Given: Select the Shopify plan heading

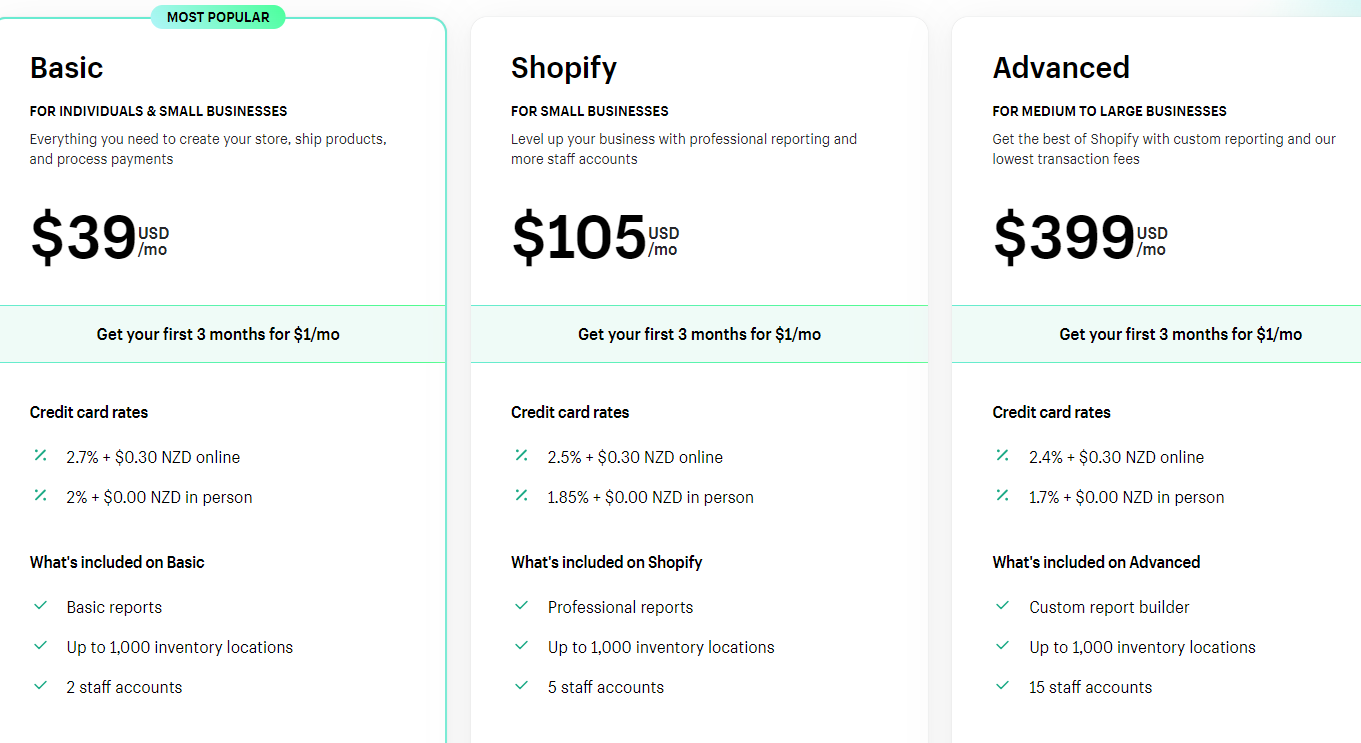Looking at the screenshot, I should [564, 68].
